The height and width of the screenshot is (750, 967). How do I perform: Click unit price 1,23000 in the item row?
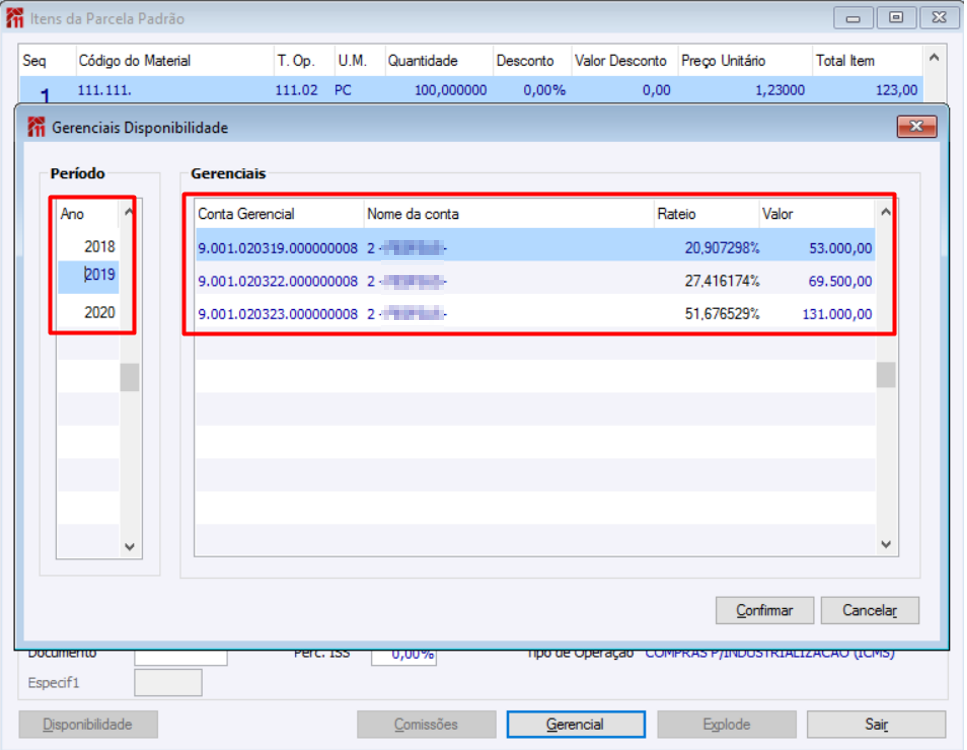tap(780, 90)
